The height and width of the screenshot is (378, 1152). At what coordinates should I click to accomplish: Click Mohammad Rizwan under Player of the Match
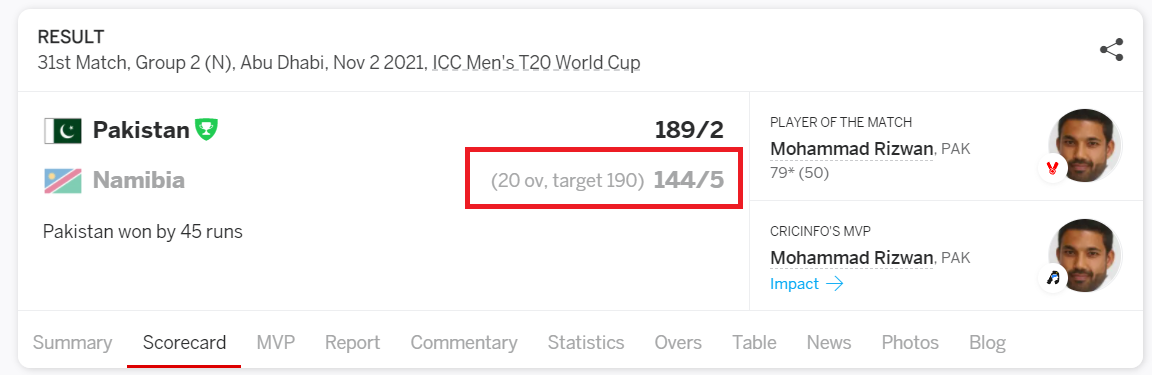[x=852, y=149]
